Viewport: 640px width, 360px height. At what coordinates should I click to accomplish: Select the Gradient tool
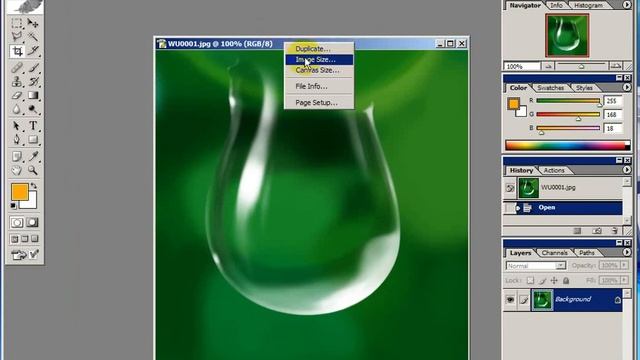click(33, 96)
